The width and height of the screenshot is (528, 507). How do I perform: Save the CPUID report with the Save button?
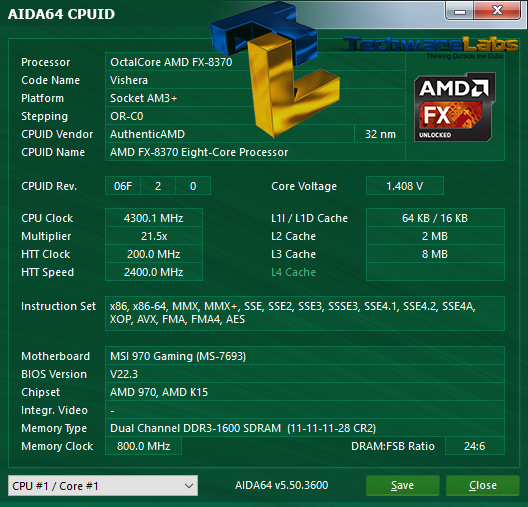click(403, 485)
